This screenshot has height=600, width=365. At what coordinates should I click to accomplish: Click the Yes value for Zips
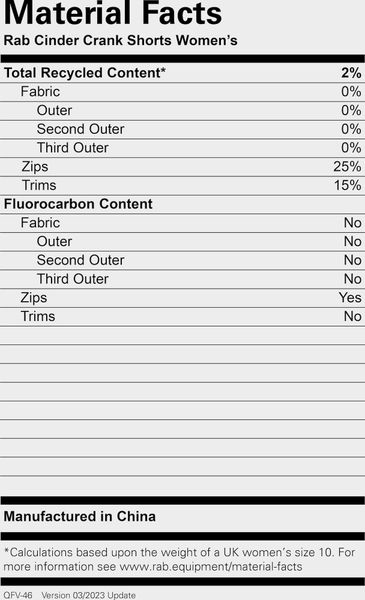click(350, 298)
